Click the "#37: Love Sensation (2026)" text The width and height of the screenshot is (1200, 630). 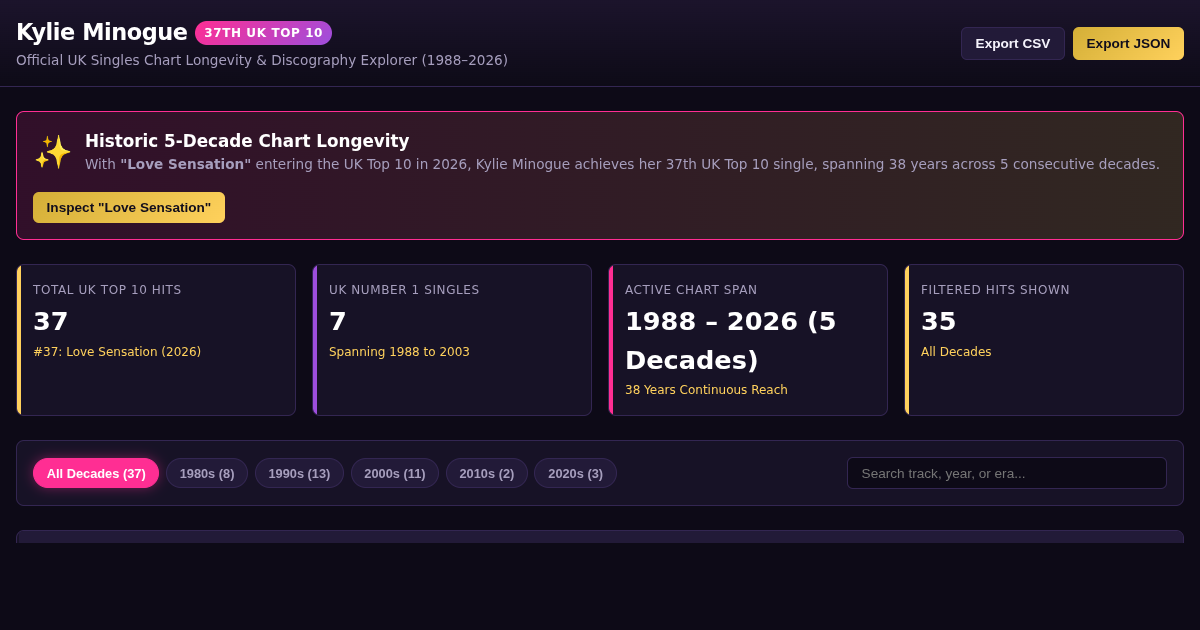(117, 352)
